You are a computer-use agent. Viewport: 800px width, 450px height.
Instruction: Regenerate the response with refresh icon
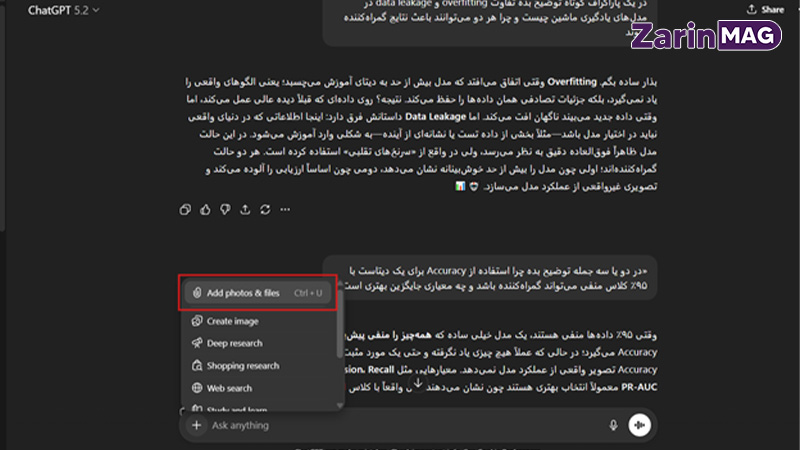coord(265,210)
